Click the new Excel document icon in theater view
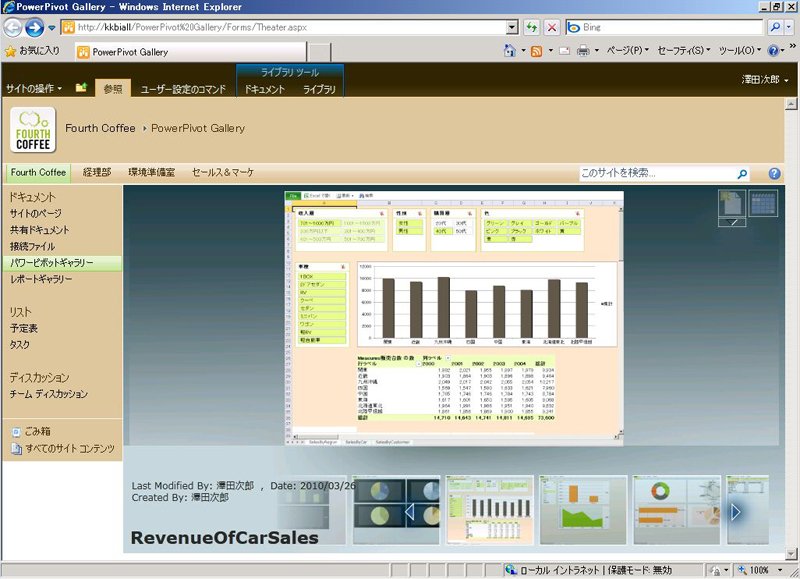Viewport: 800px width, 579px height. [x=732, y=203]
